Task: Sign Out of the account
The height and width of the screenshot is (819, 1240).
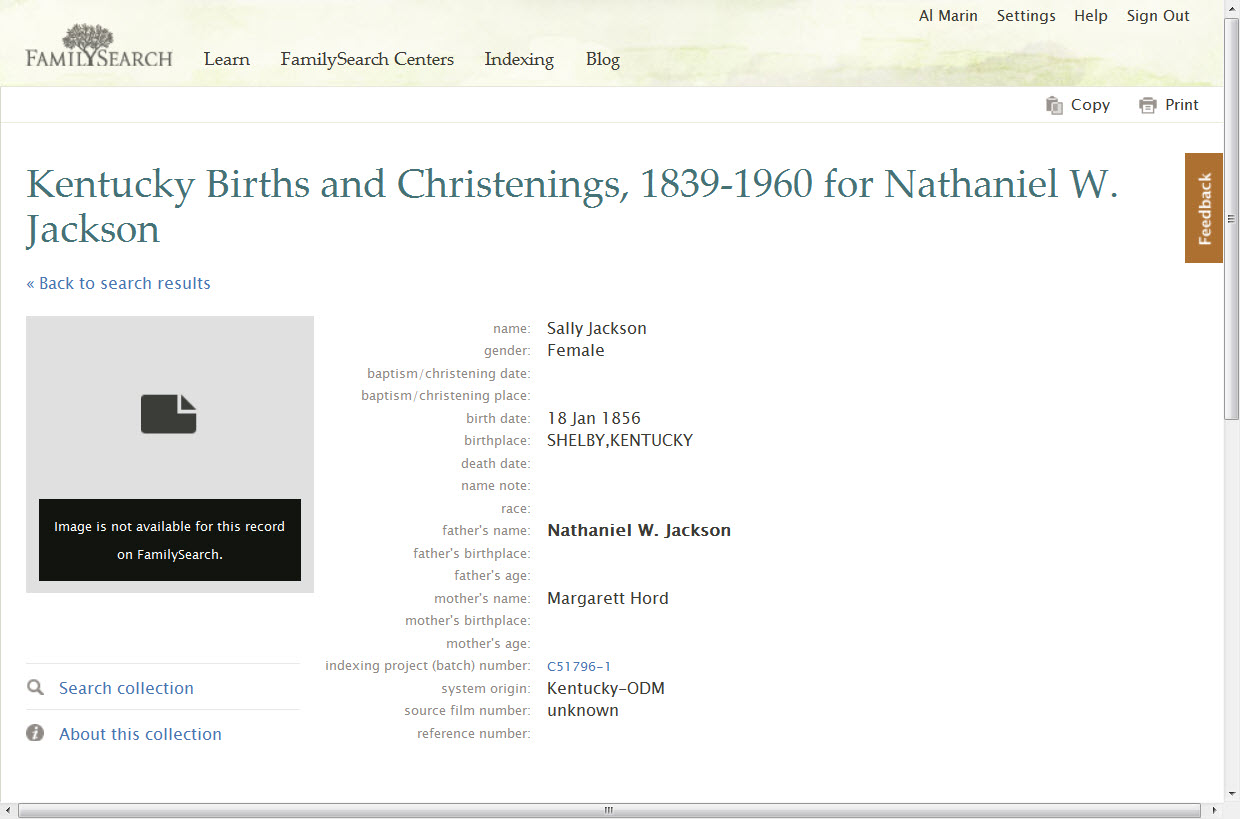Action: click(x=1158, y=16)
